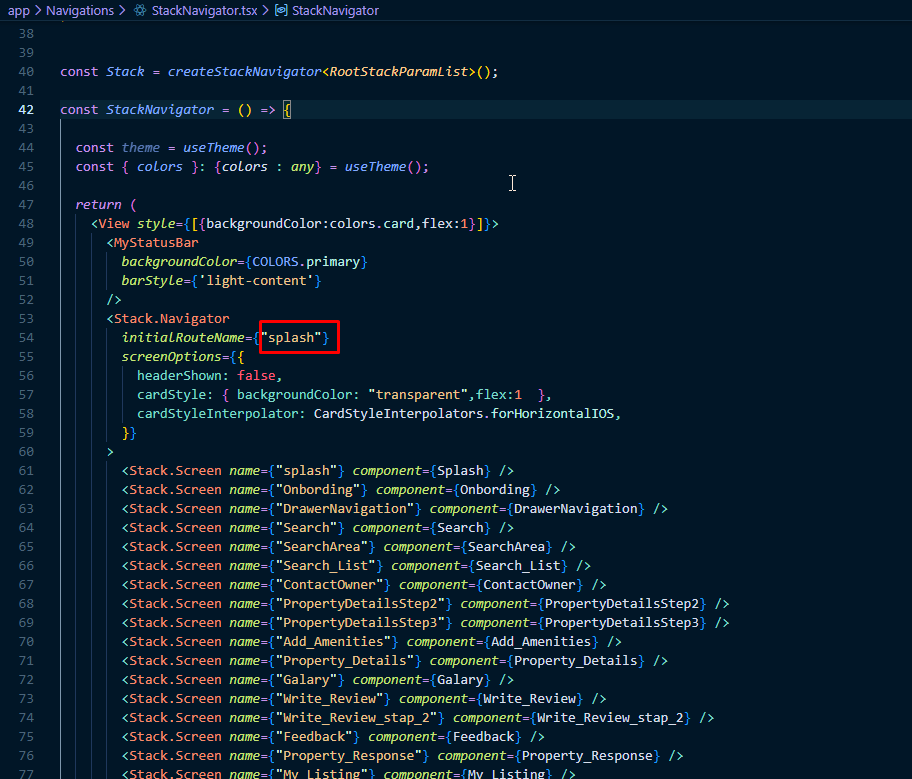Open the "app" breadcrumb folder

click(18, 11)
